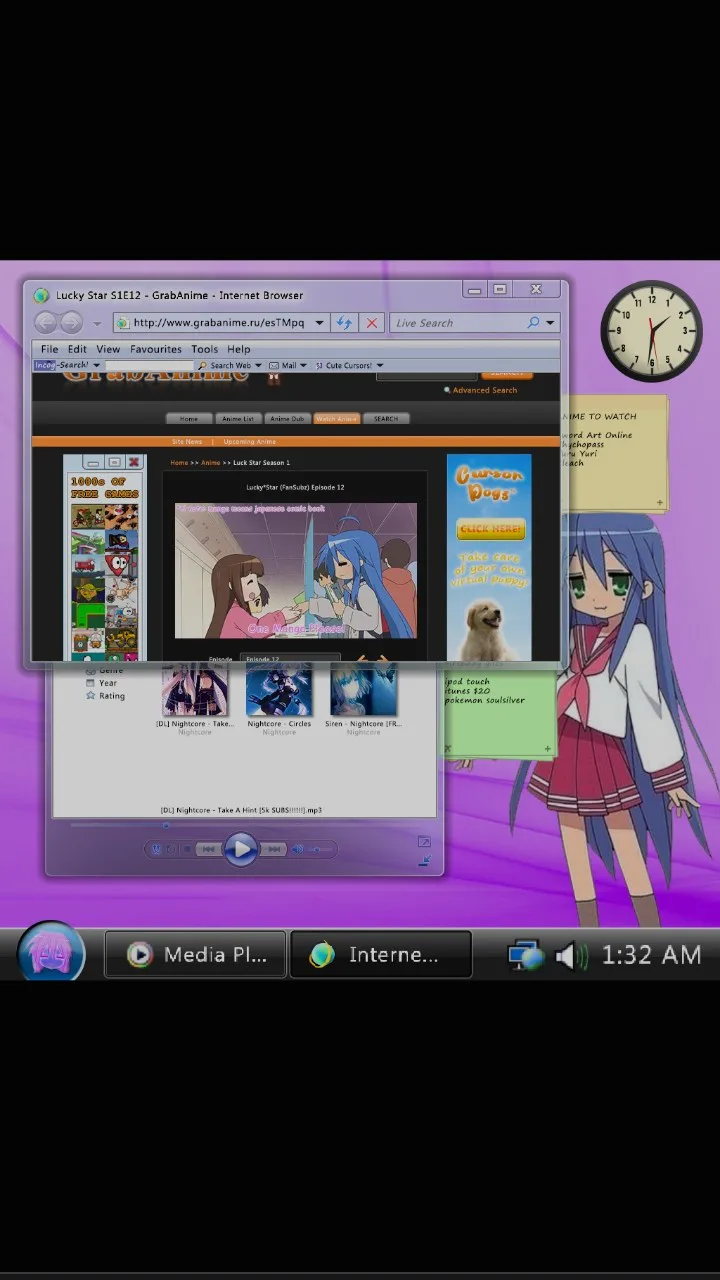The image size is (720, 1280).
Task: Open the toolbar Mail dropdown
Action: [x=304, y=366]
